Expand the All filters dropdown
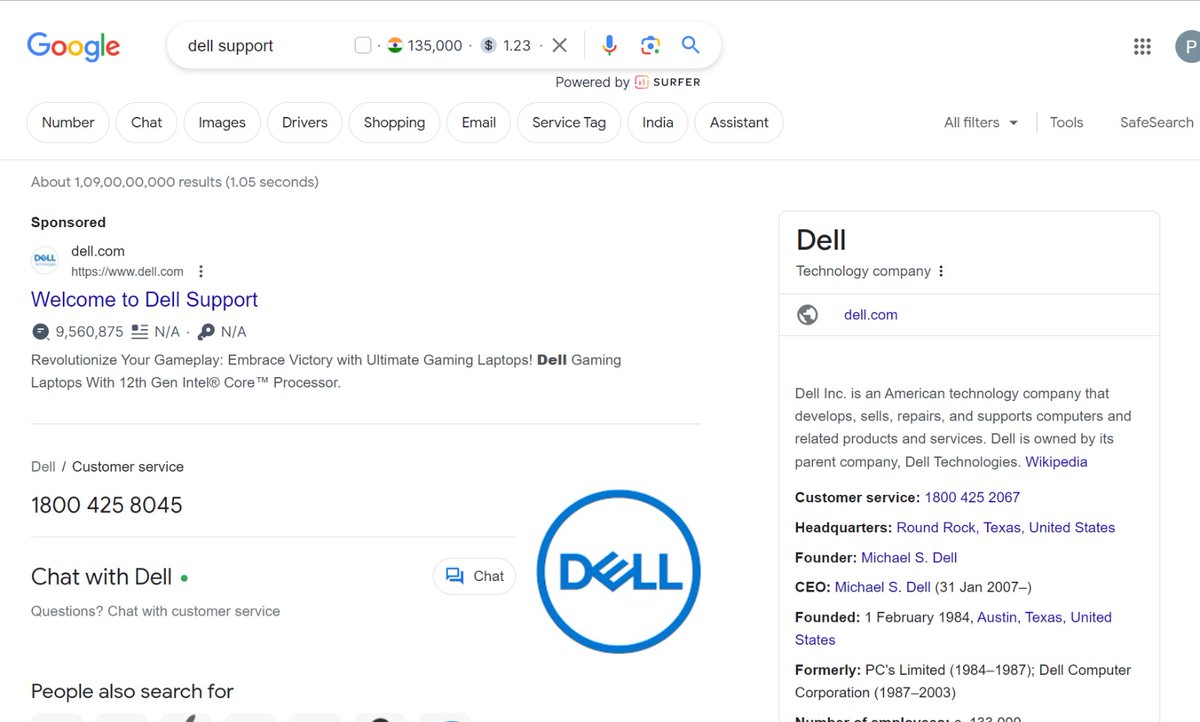The image size is (1200, 722). pyautogui.click(x=981, y=122)
